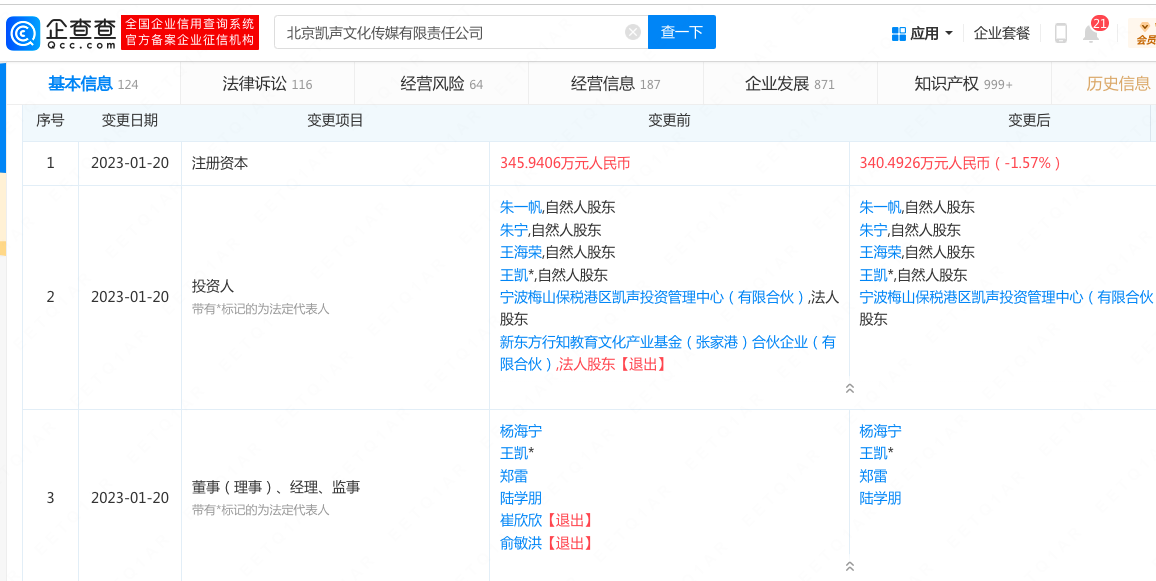The image size is (1156, 581).
Task: Open notifications via the bell icon
Action: 1090,33
